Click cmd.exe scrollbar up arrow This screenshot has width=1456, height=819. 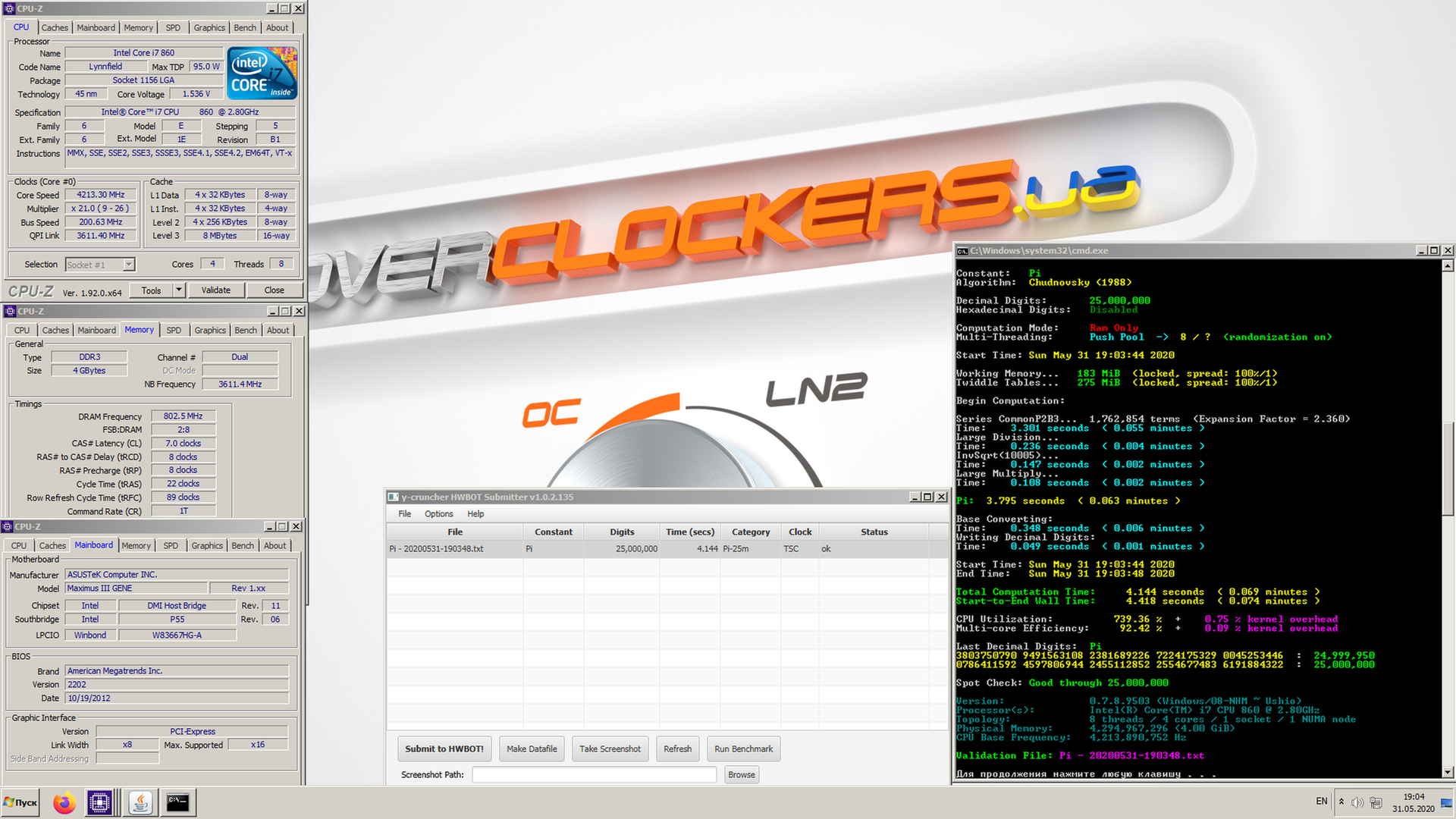[1448, 265]
